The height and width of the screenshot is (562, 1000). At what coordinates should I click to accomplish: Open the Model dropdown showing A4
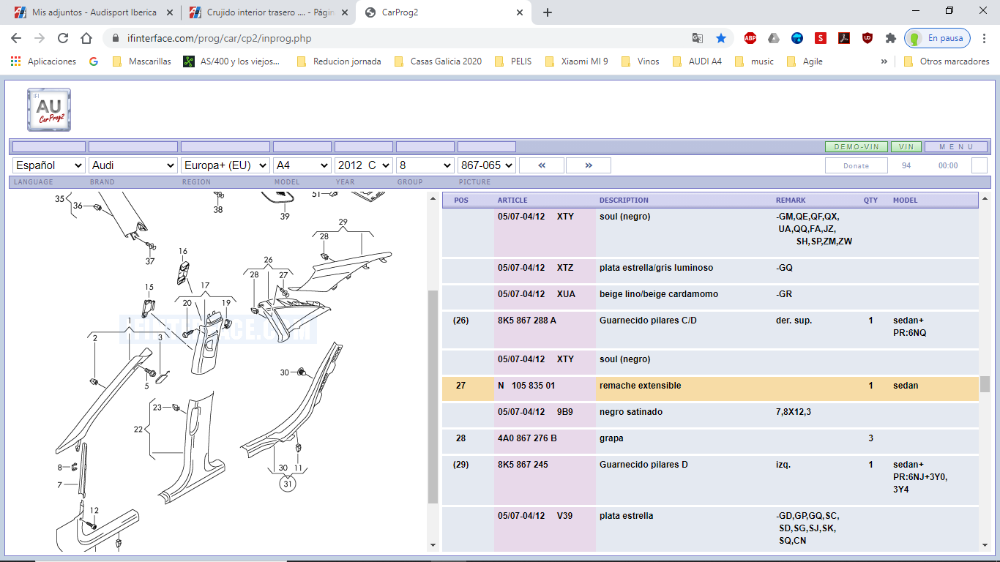(x=302, y=165)
